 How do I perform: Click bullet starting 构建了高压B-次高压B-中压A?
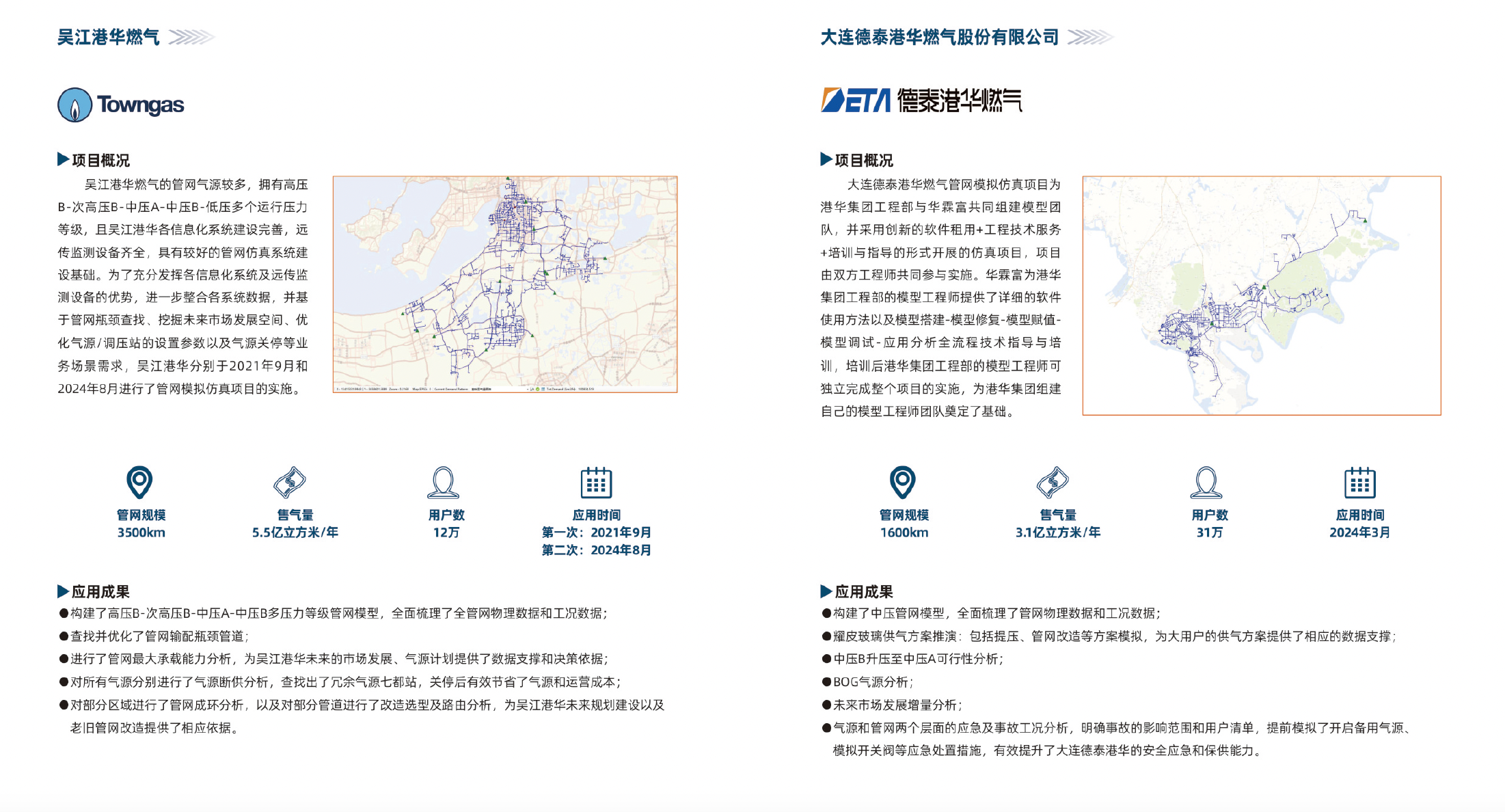333,614
